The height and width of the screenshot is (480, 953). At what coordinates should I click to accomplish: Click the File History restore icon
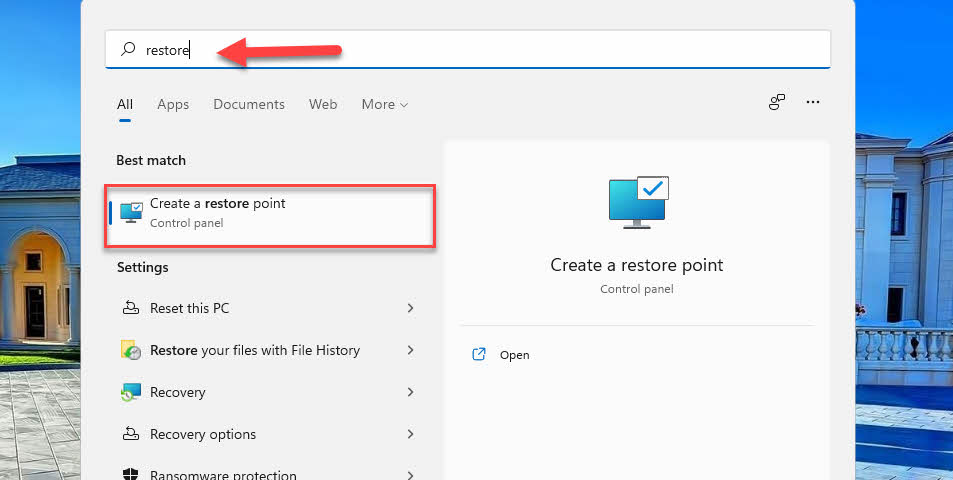(131, 350)
